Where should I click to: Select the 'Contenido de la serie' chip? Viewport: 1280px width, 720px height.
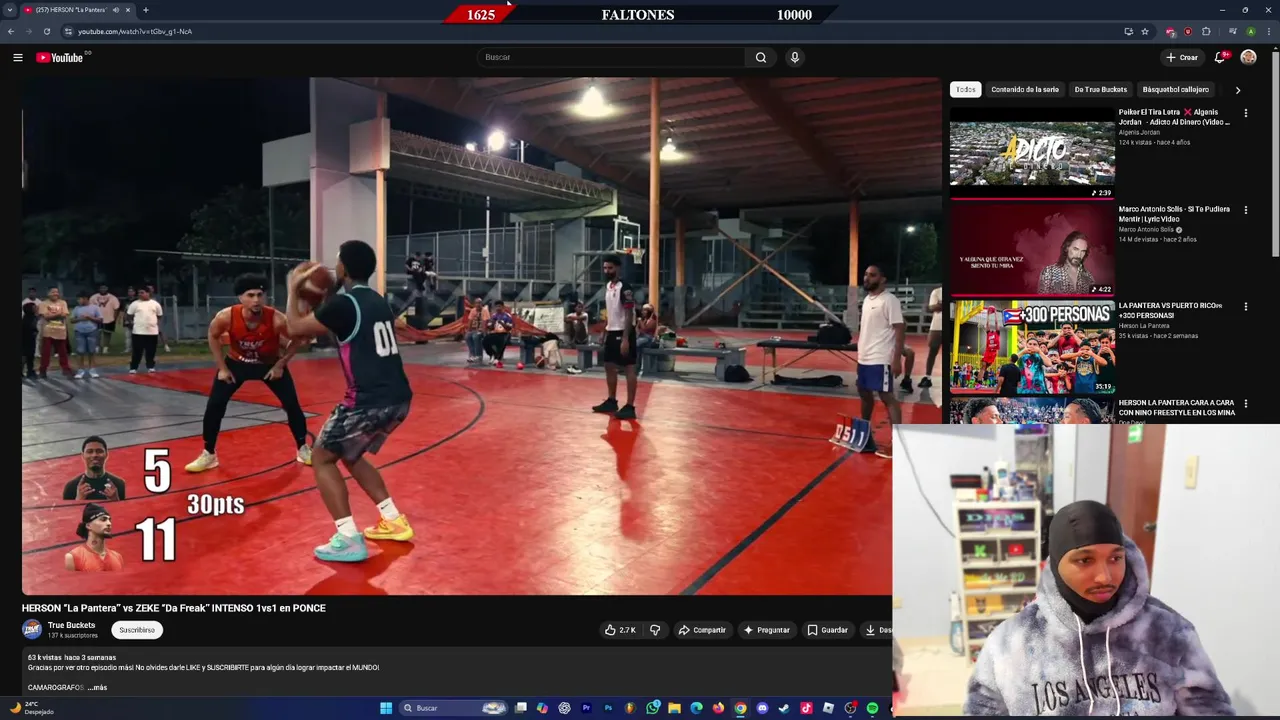click(x=1025, y=89)
